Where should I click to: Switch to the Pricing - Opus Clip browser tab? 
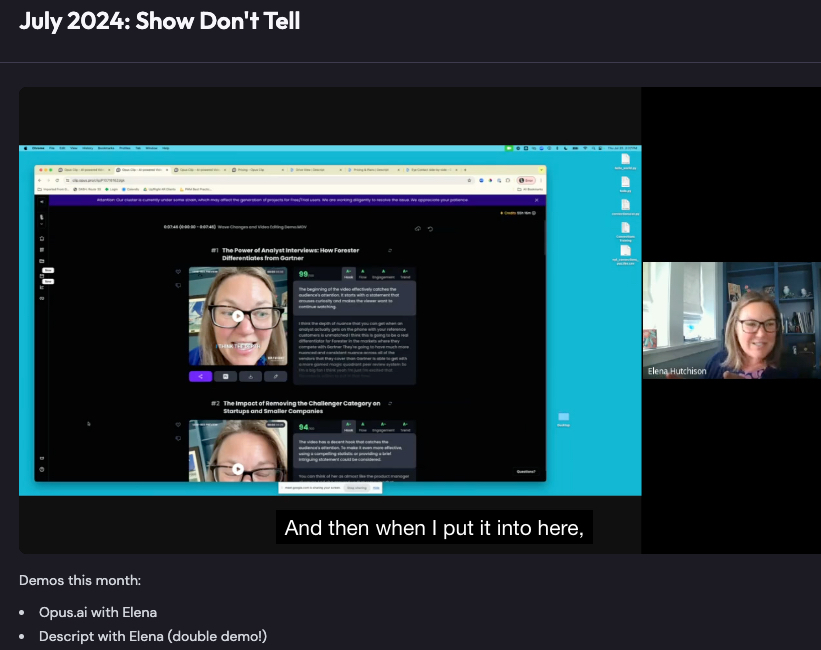click(x=248, y=168)
